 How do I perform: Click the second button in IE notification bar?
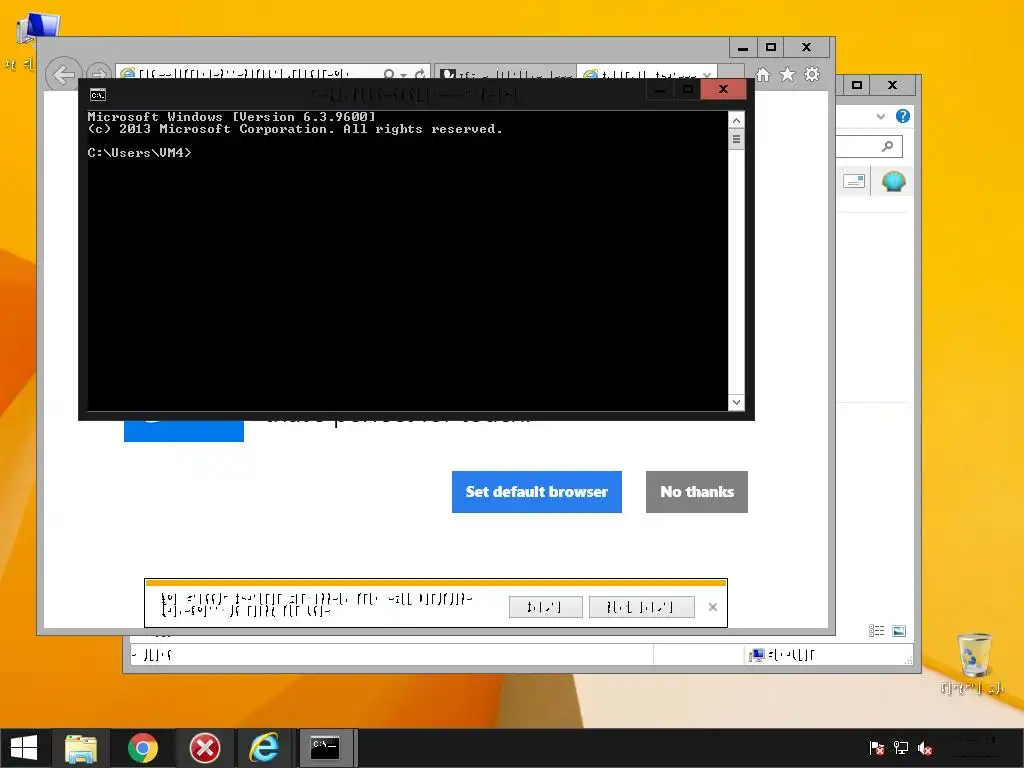pos(641,607)
